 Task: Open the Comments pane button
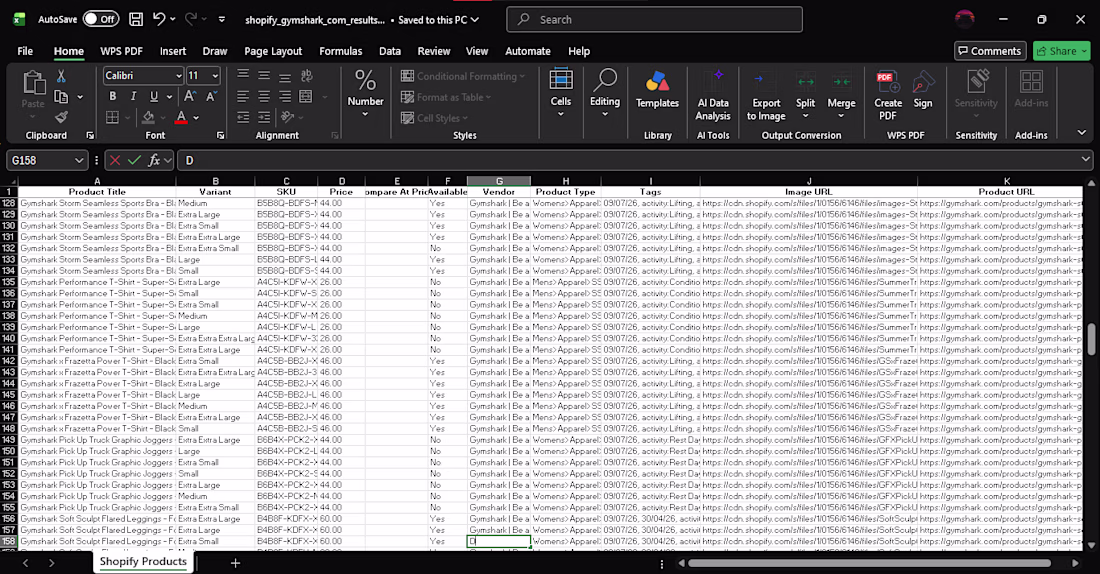(x=990, y=51)
